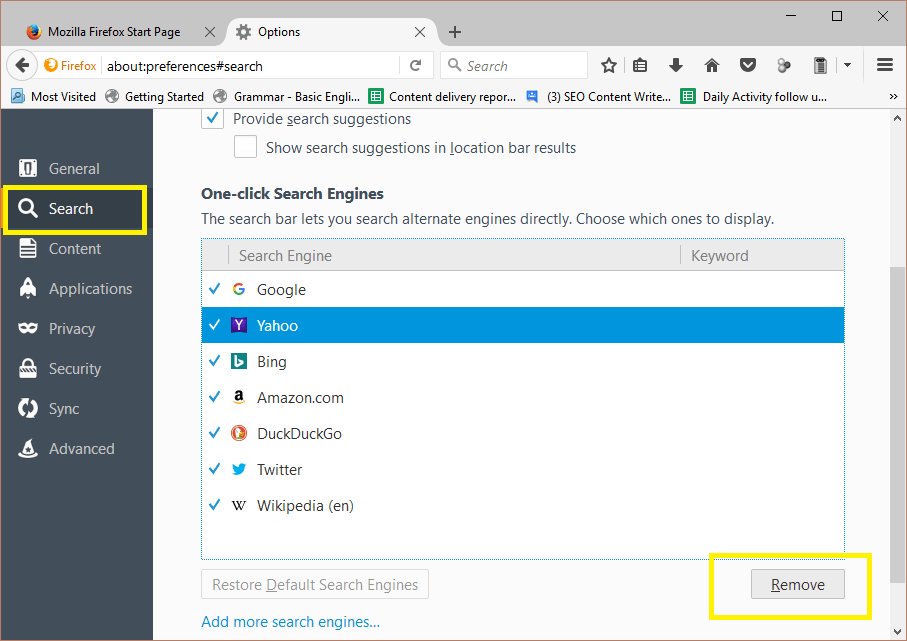
Task: Open Daily Activity follow up bookmark
Action: pos(754,97)
